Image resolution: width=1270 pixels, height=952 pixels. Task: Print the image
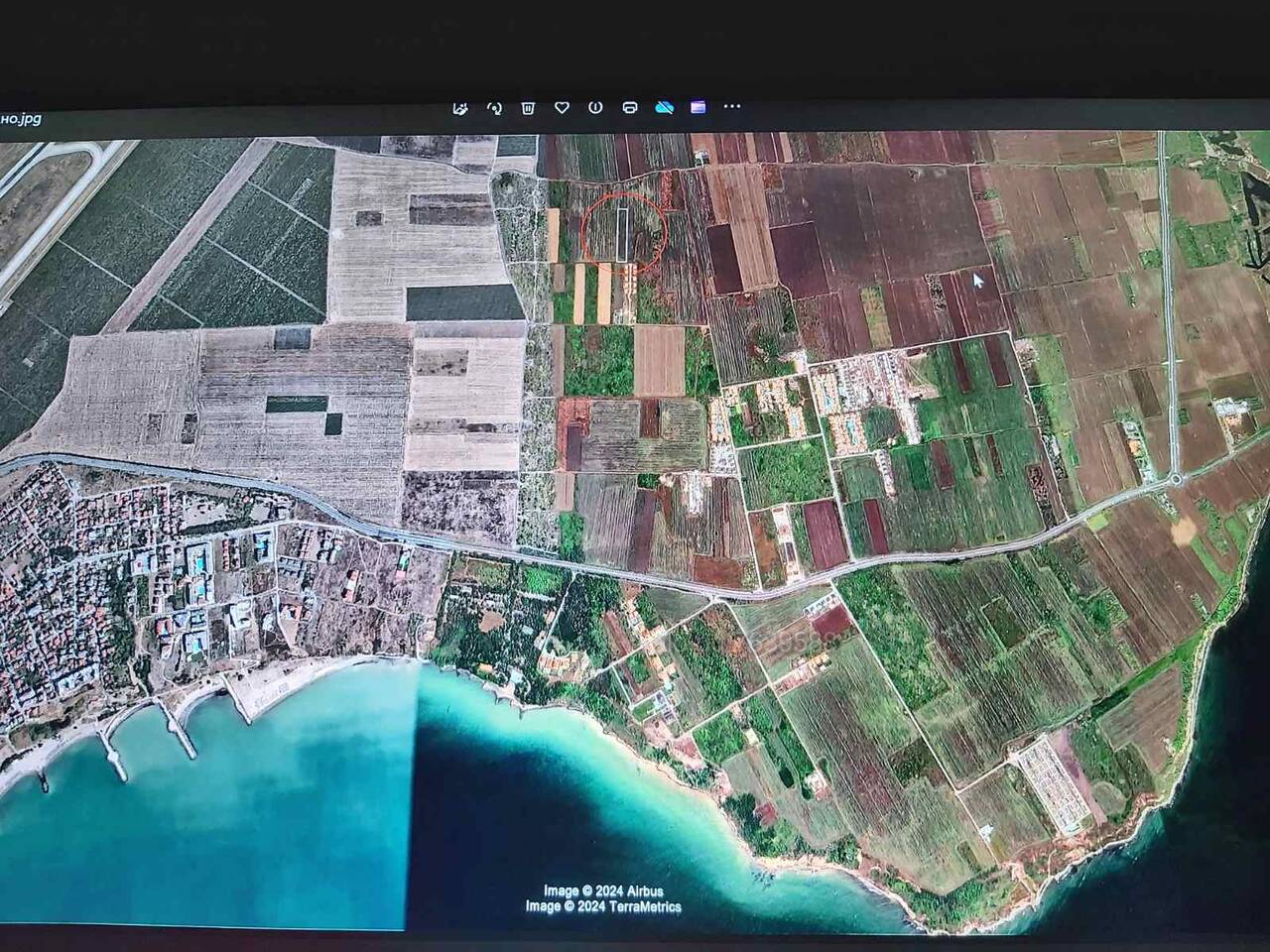click(x=629, y=107)
